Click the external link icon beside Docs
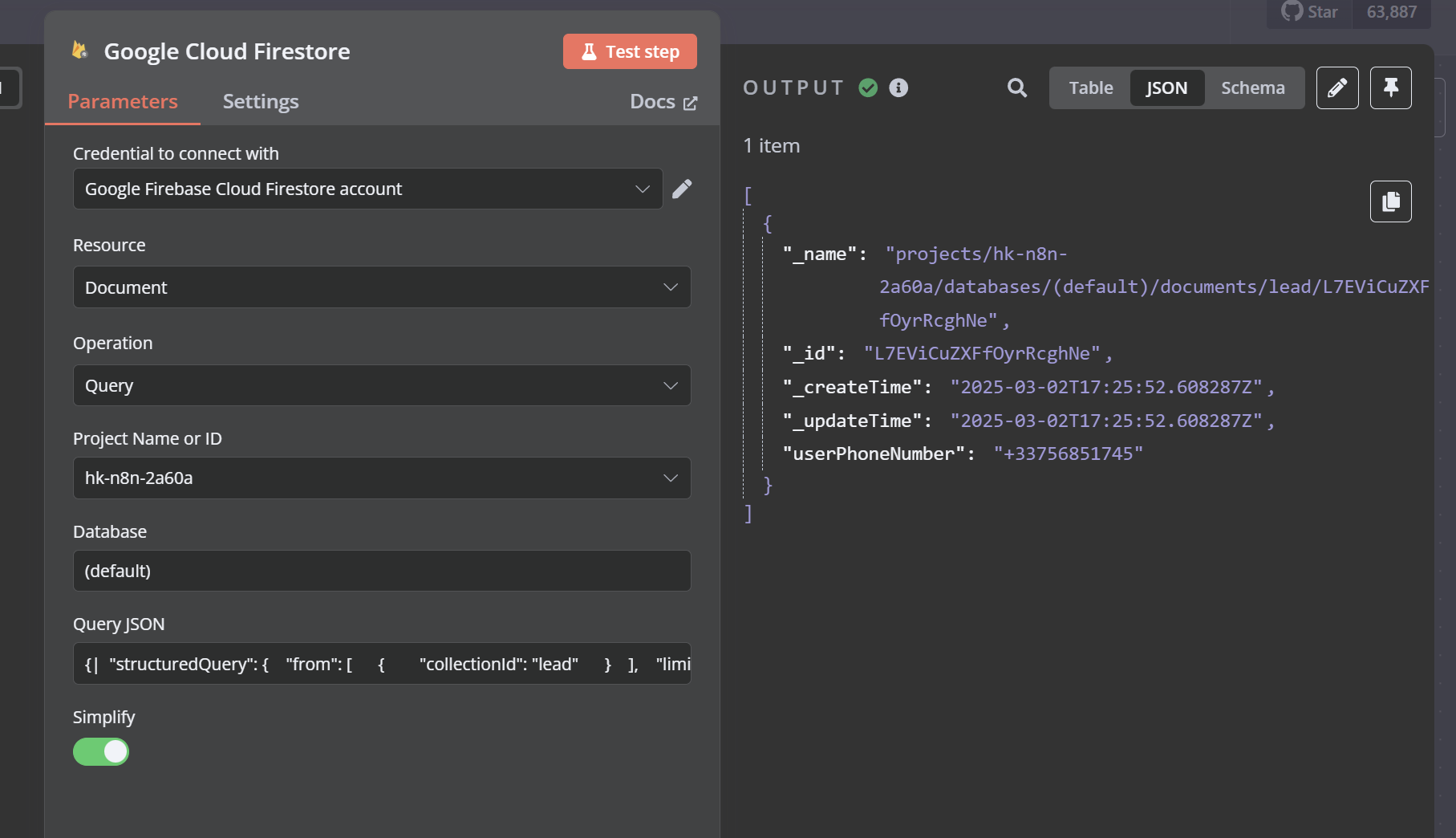 coord(690,102)
